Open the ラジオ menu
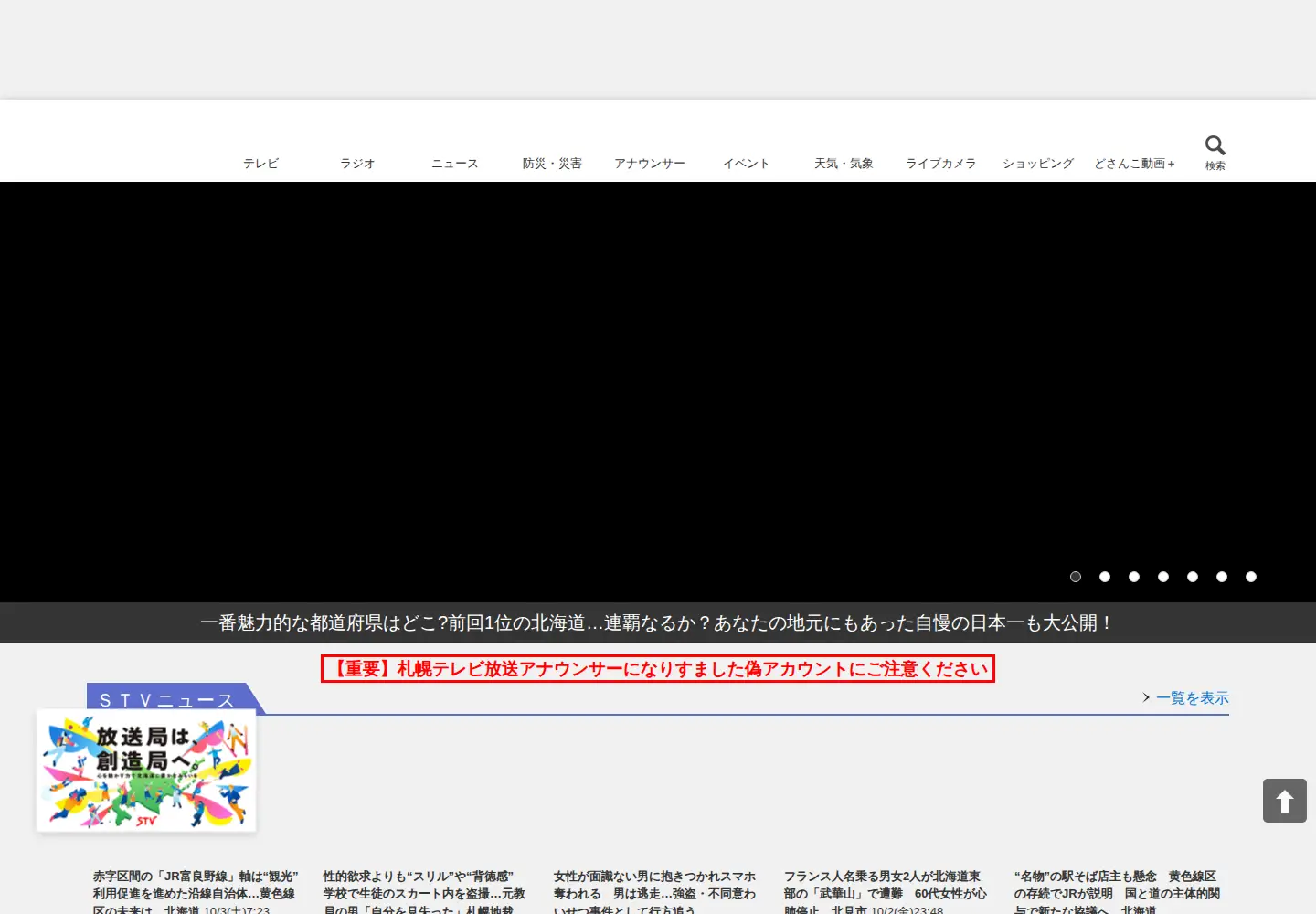Screen dimensions: 1316x914 tap(357, 164)
